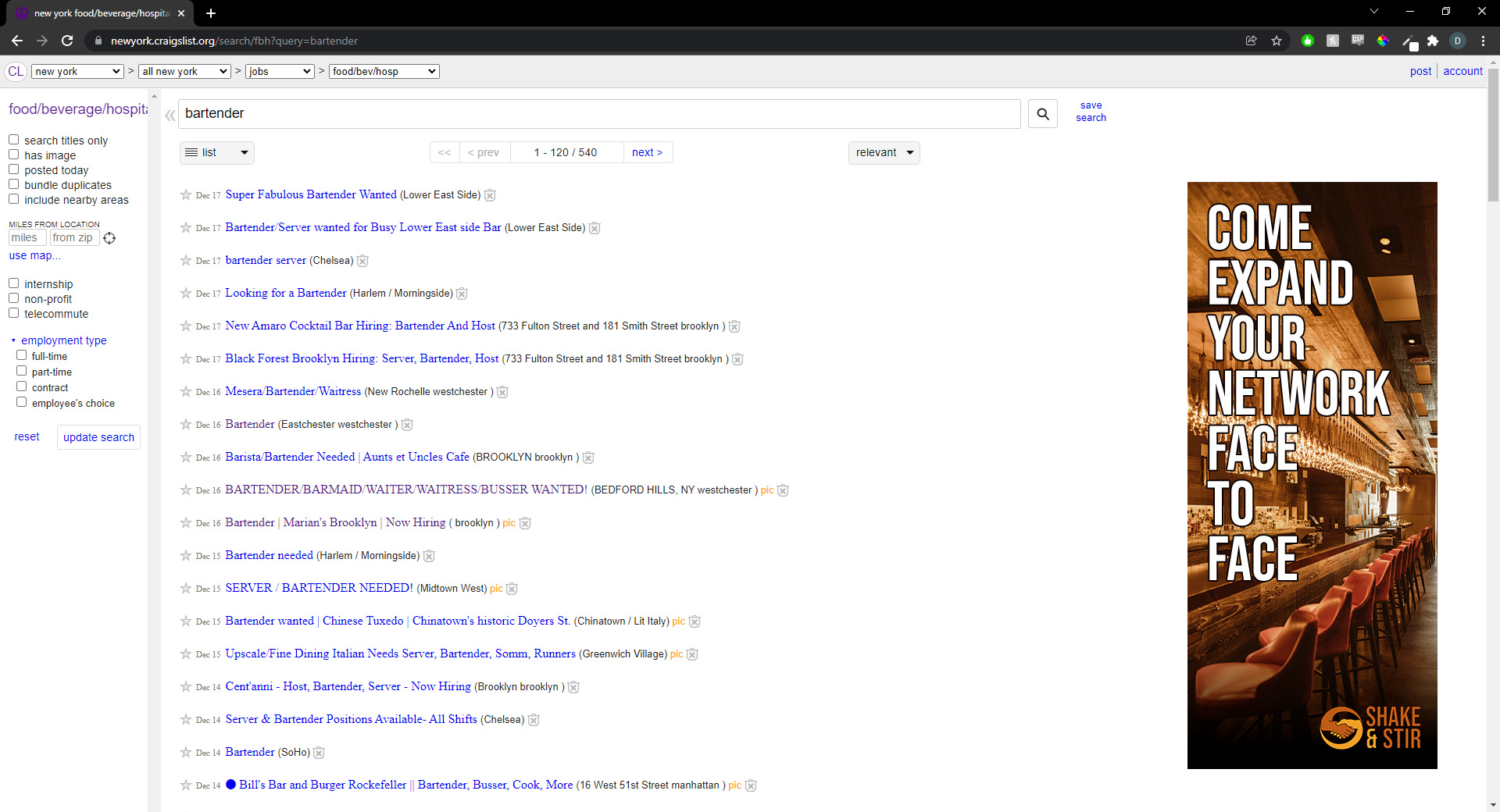This screenshot has height=812, width=1500.
Task: Open the browser profile D avatar
Action: click(1458, 41)
